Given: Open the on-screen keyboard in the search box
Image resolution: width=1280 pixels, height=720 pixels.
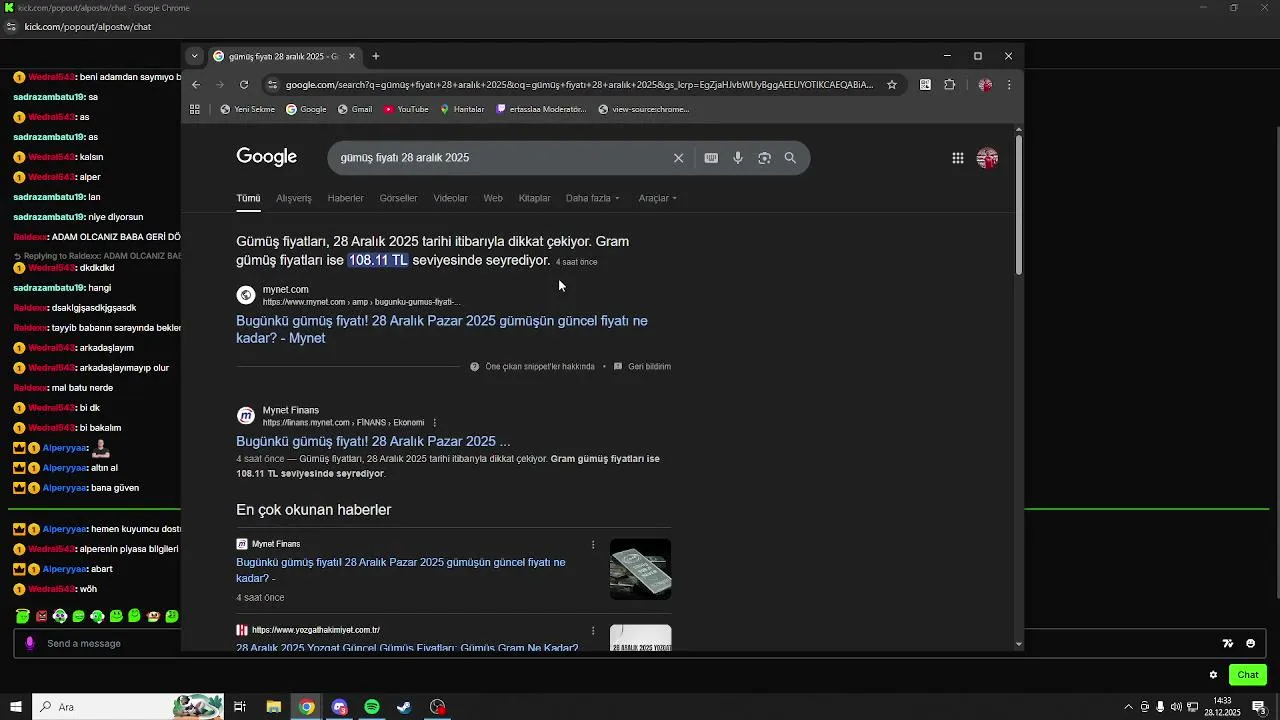Looking at the screenshot, I should (711, 158).
